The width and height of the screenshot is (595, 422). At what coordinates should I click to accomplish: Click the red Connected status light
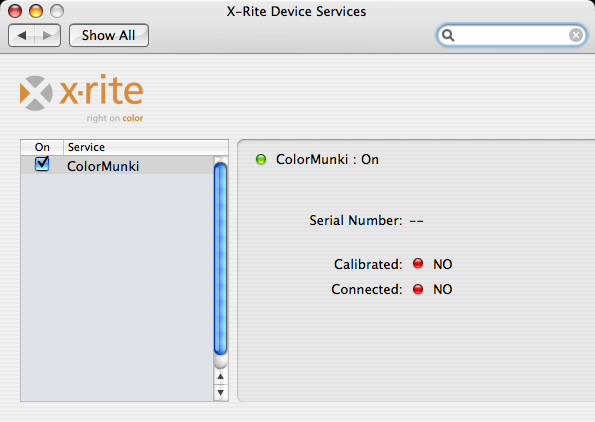[418, 289]
